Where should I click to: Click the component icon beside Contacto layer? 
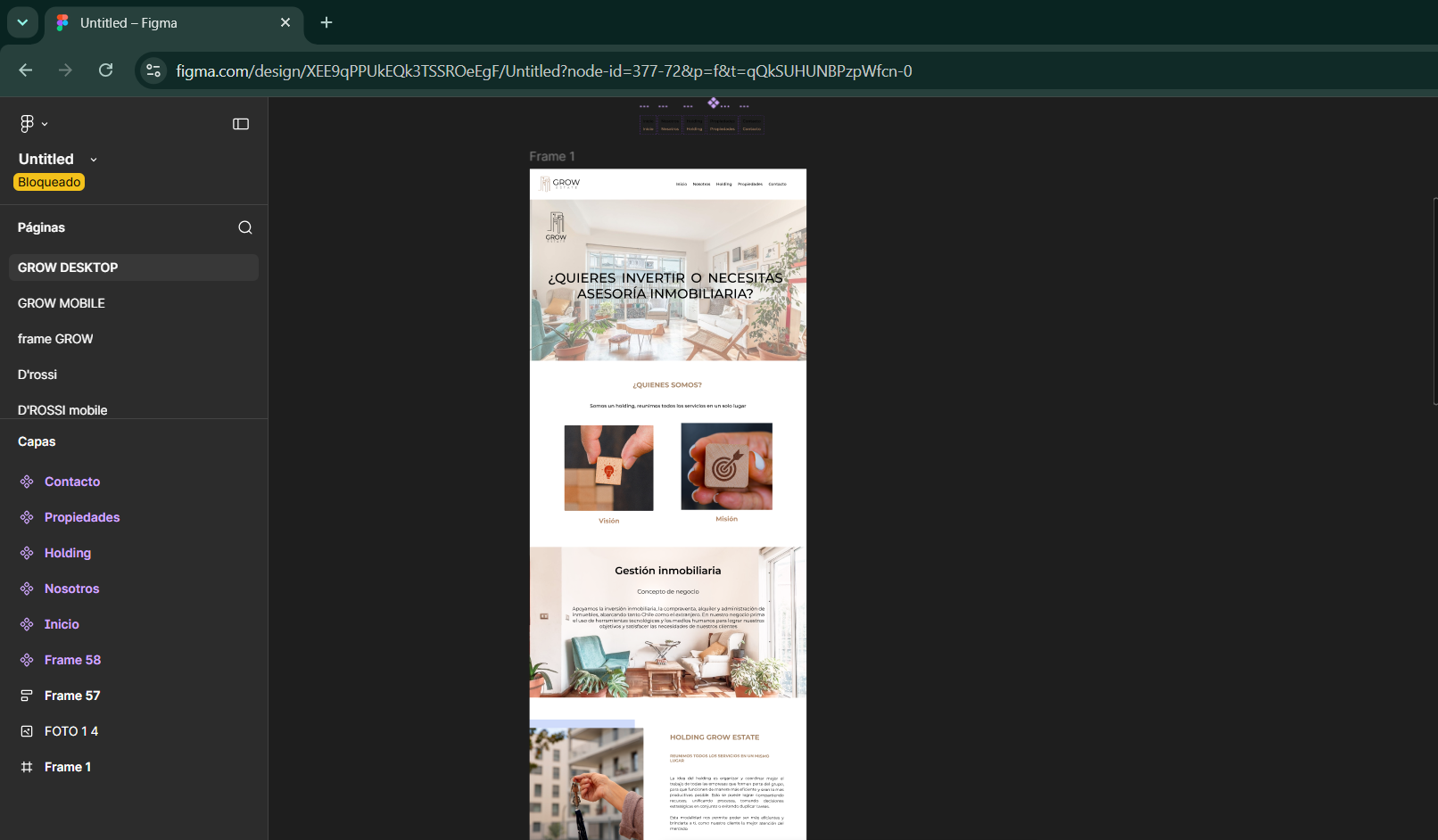point(27,482)
